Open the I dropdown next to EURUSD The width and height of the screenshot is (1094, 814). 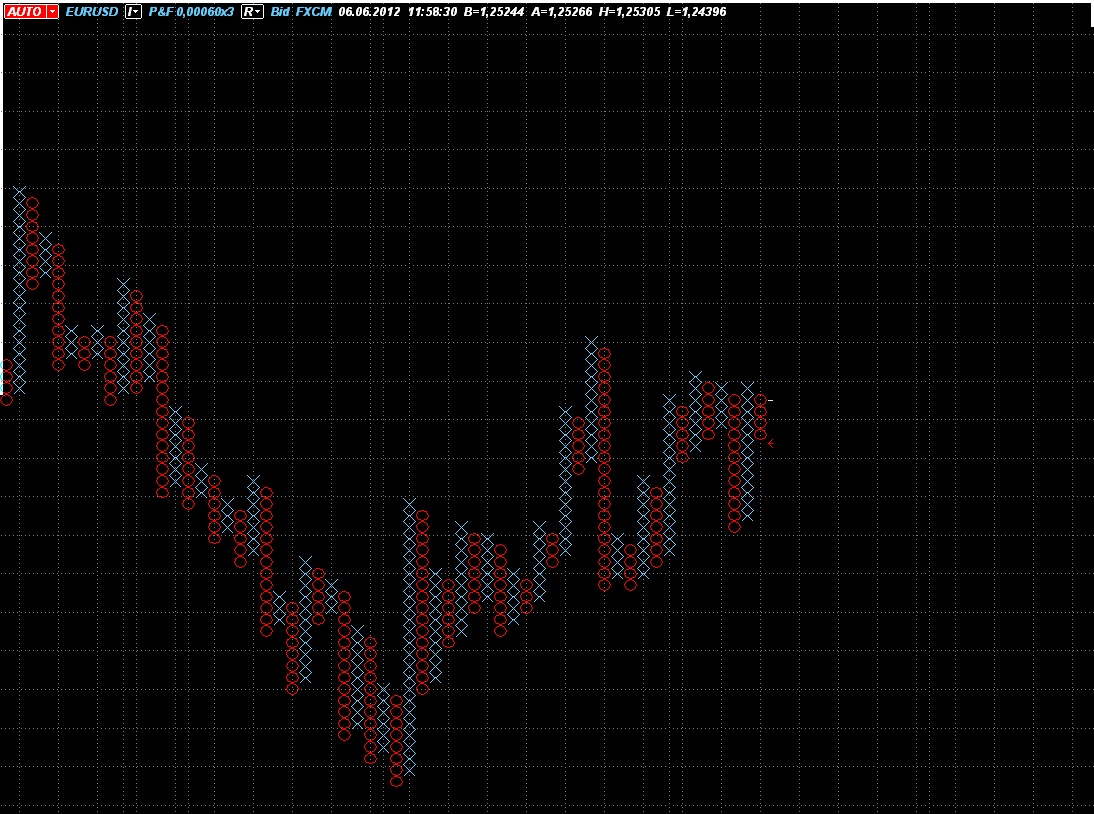point(133,12)
